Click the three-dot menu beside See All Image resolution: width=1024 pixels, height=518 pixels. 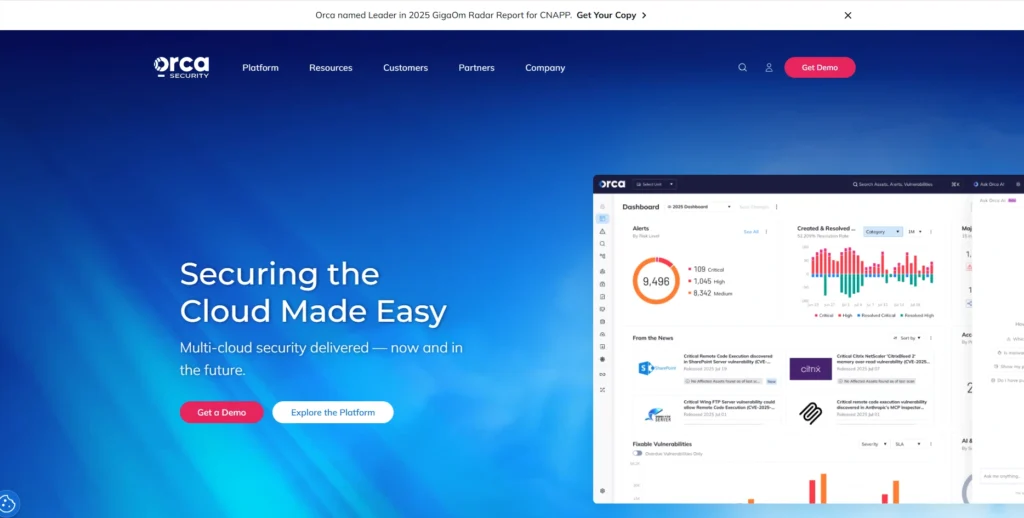[766, 231]
